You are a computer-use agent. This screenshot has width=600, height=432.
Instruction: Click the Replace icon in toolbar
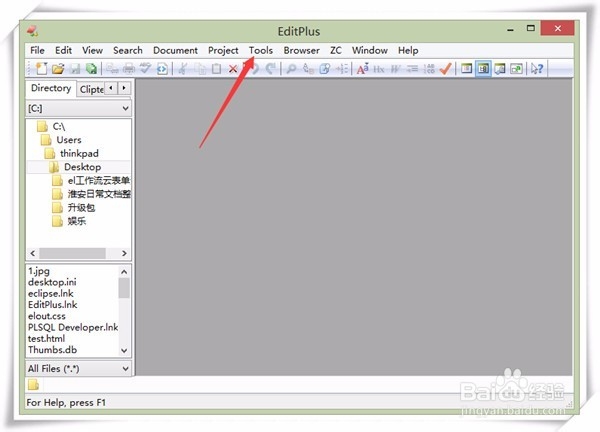308,69
